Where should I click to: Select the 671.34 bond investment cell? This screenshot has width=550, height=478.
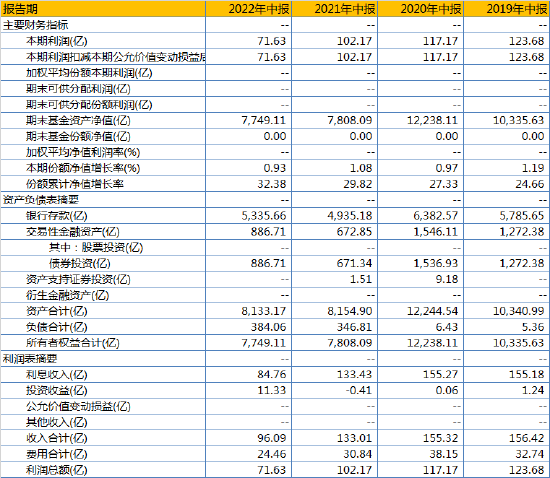(335, 263)
